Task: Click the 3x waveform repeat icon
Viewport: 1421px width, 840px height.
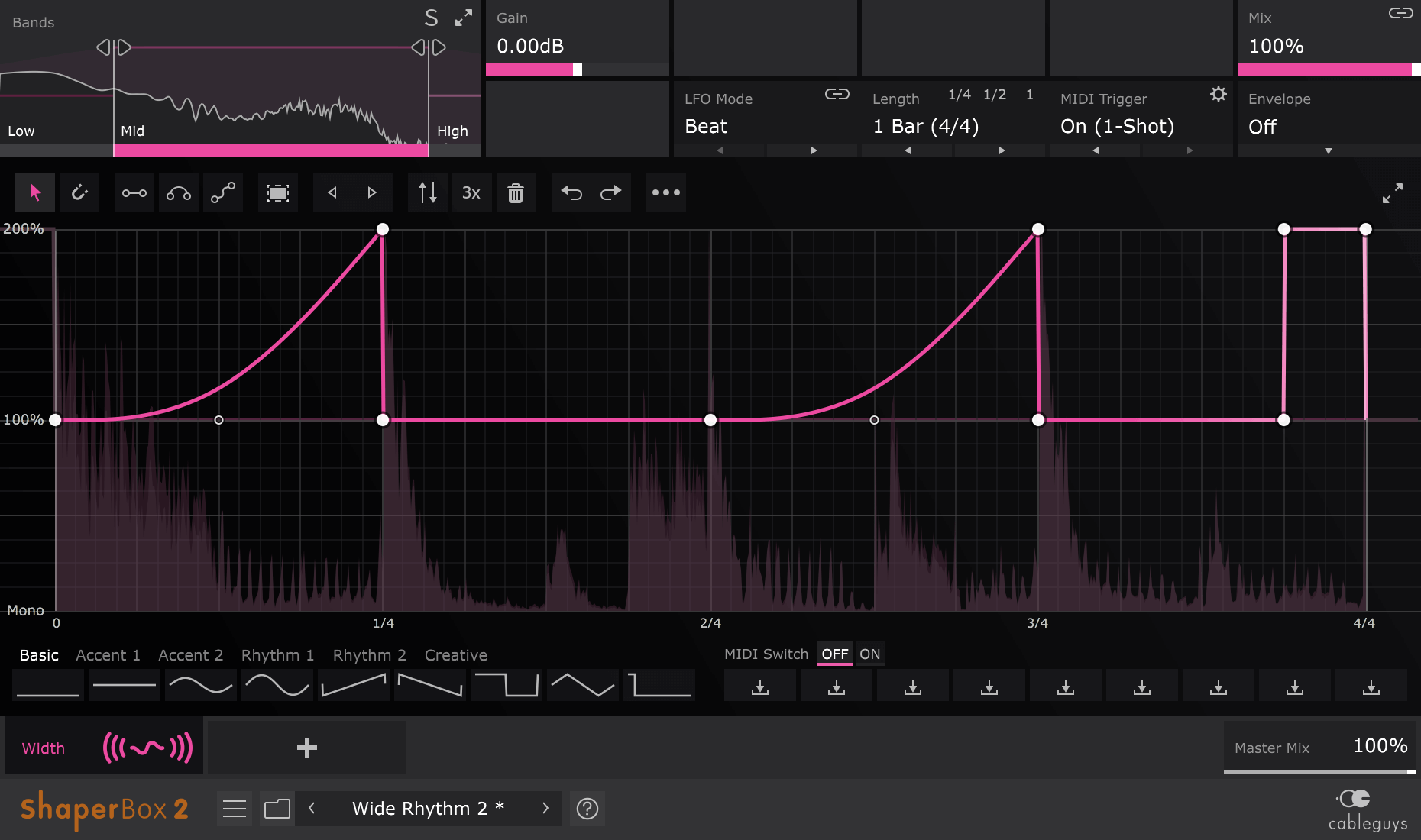Action: click(x=471, y=192)
